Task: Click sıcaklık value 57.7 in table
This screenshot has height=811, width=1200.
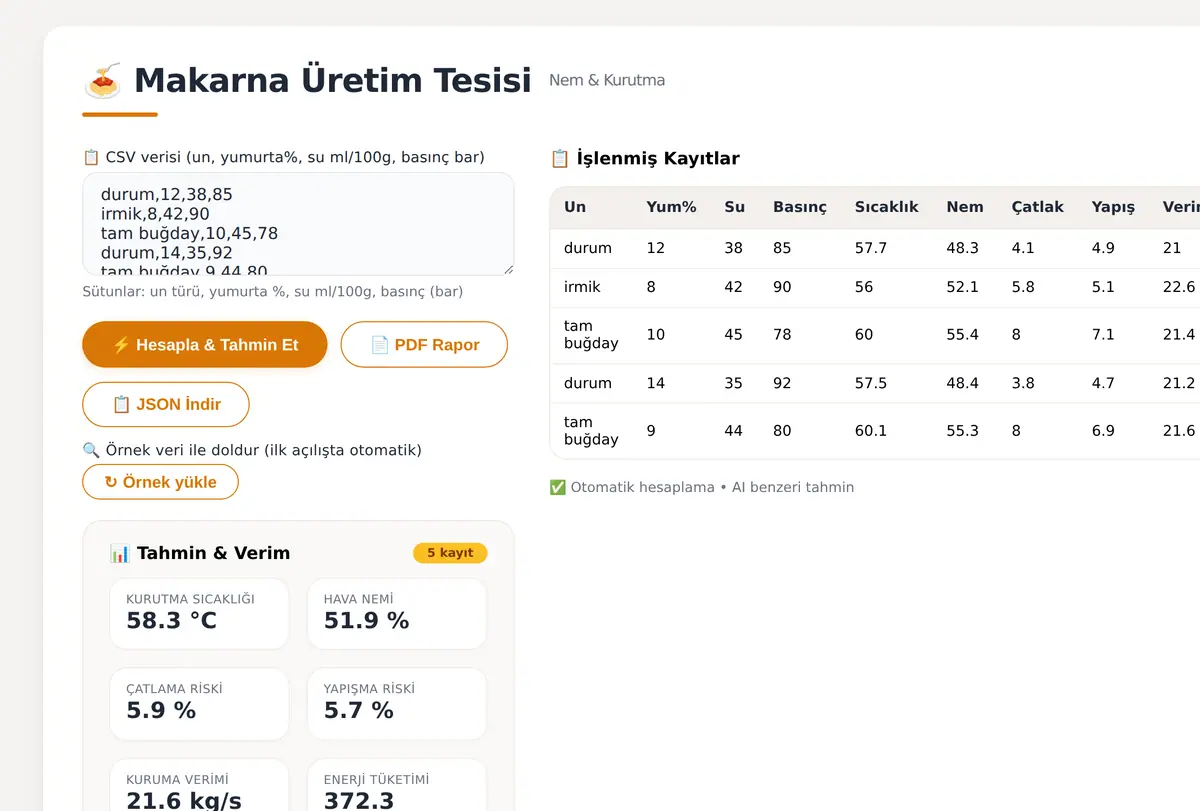Action: (x=871, y=248)
